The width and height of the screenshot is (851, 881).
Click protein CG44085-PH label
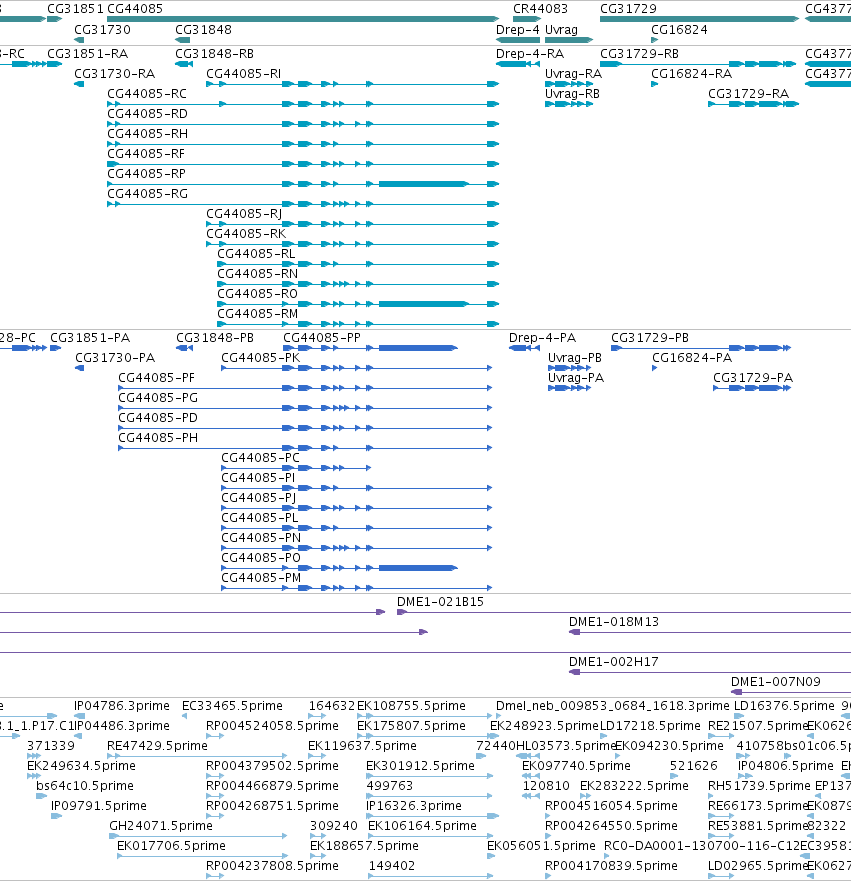point(158,438)
